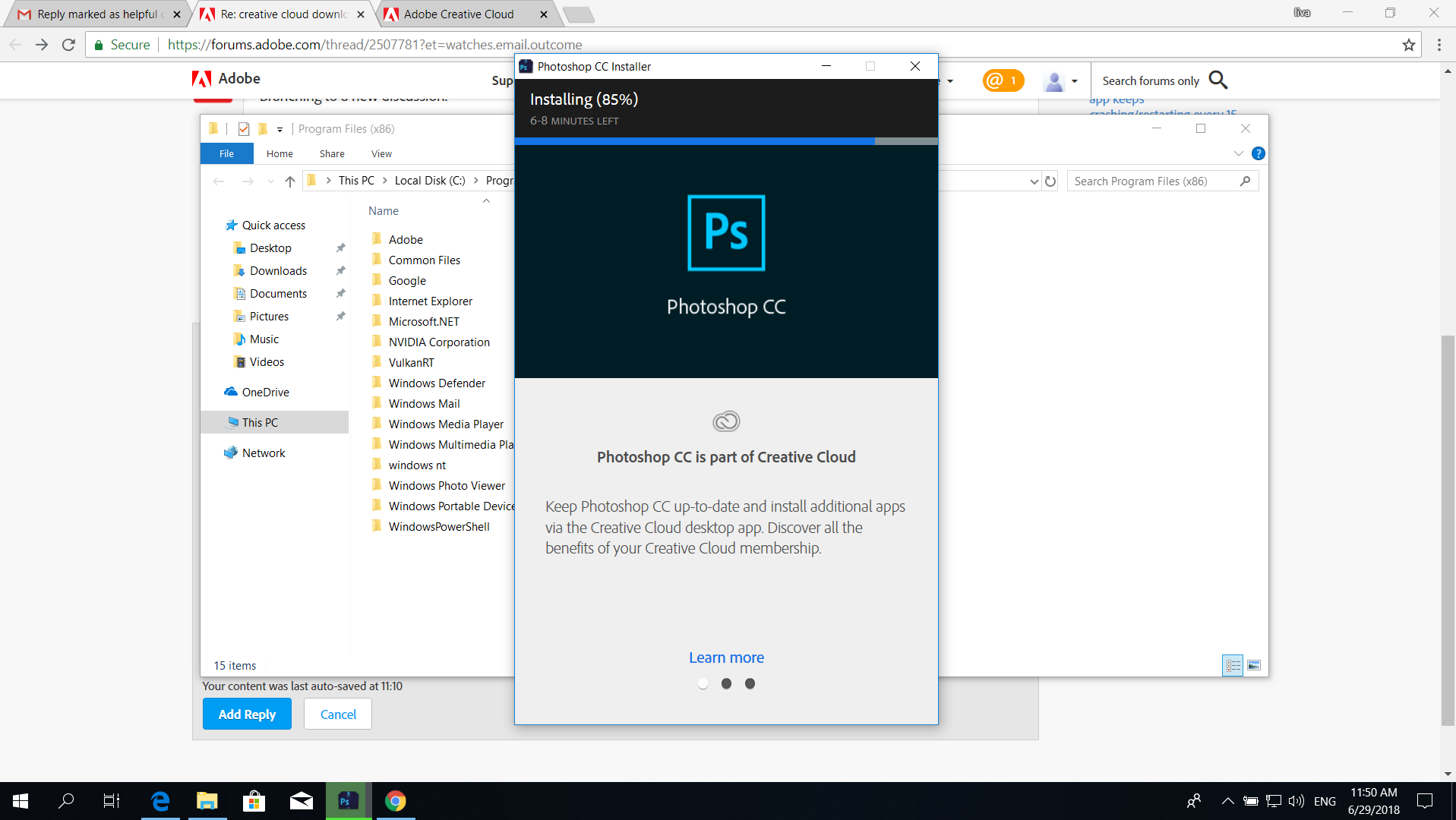The height and width of the screenshot is (820, 1456).
Task: Open OneDrive in navigation pane
Action: pos(265,392)
